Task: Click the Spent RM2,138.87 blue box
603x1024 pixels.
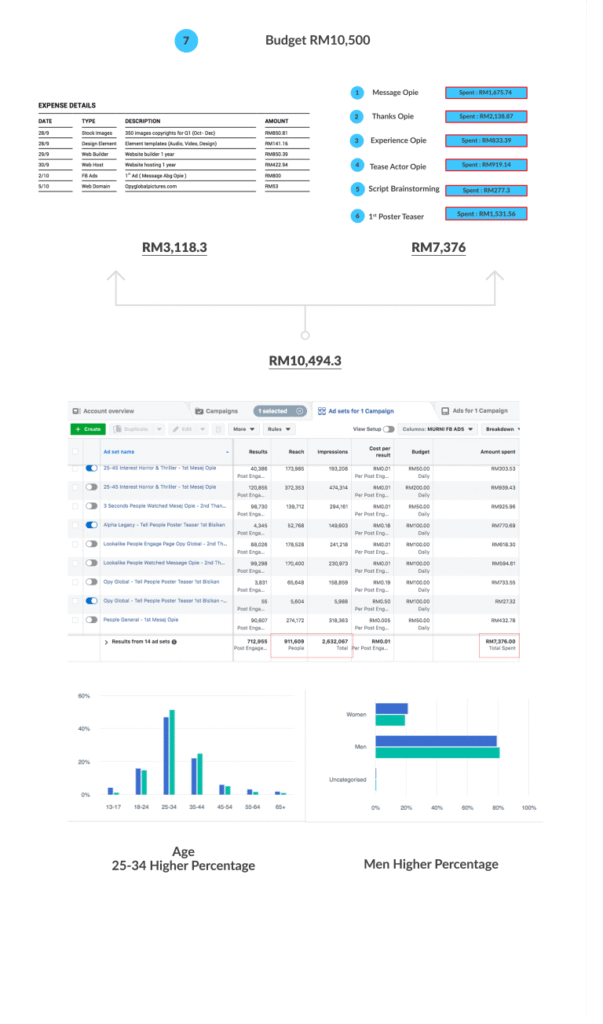Action: pos(486,117)
